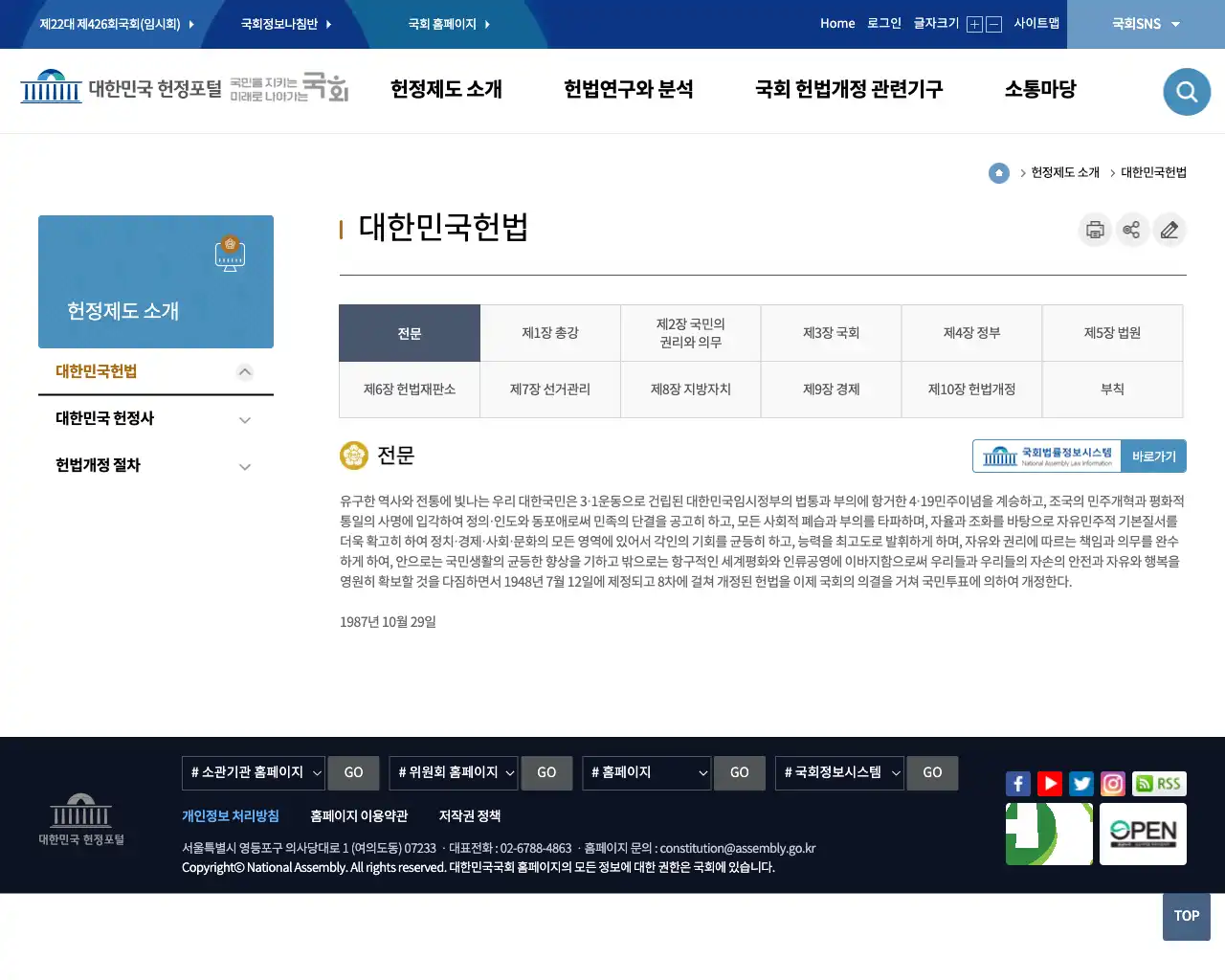Click the green web accessibility badge
Screen dimensions: 1225x980
coord(1049,834)
